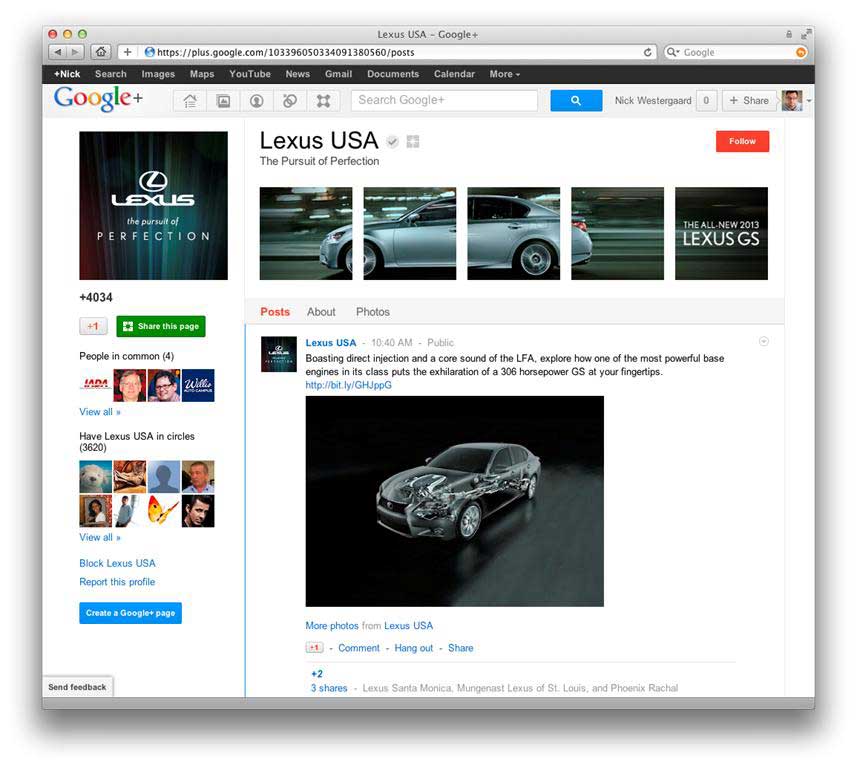The width and height of the screenshot is (857, 768).
Task: Go to Google+ home stream icon
Action: [x=190, y=101]
